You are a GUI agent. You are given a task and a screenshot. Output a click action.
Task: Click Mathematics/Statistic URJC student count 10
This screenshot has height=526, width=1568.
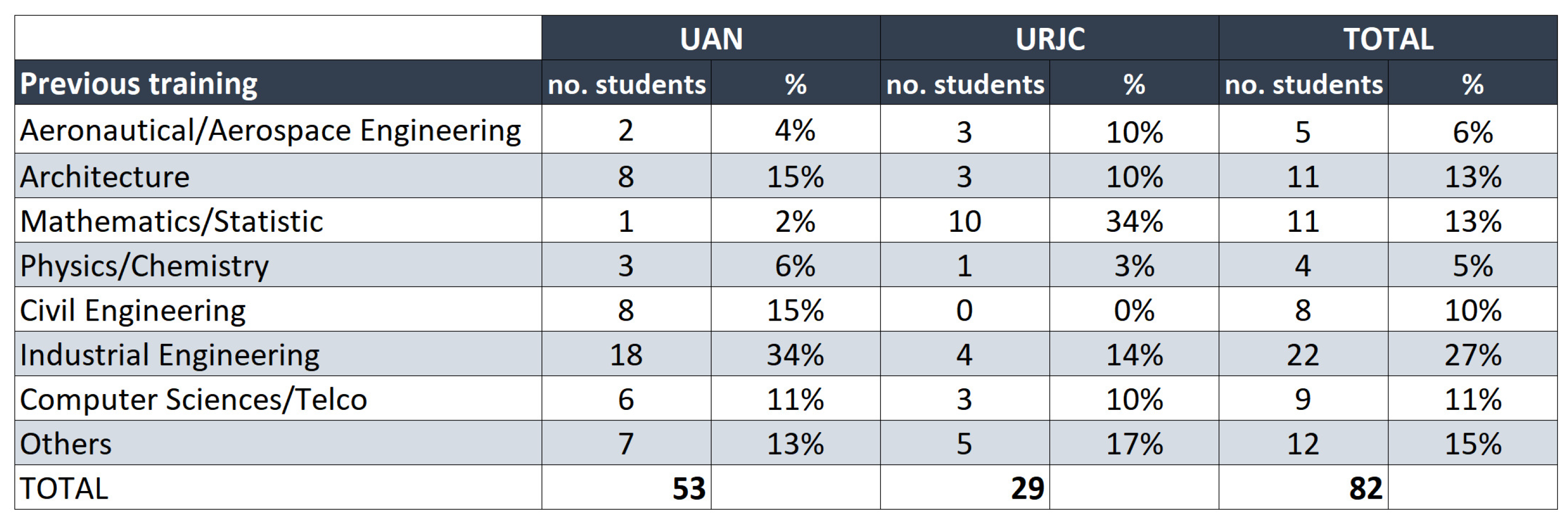[964, 221]
